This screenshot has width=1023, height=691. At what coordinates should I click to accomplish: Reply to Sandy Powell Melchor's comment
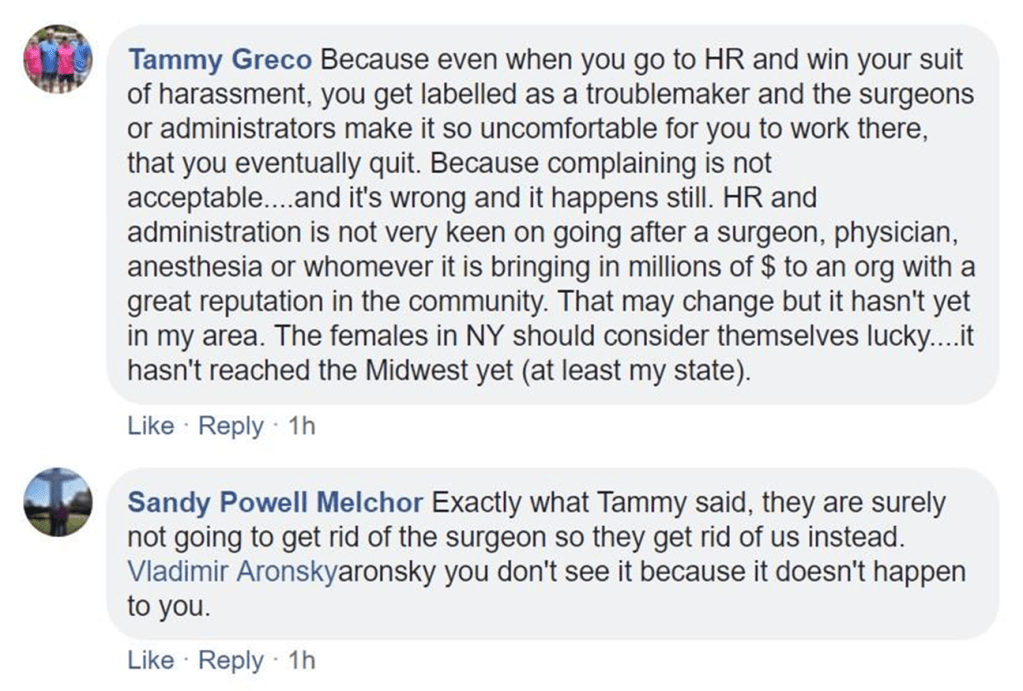pyautogui.click(x=230, y=660)
